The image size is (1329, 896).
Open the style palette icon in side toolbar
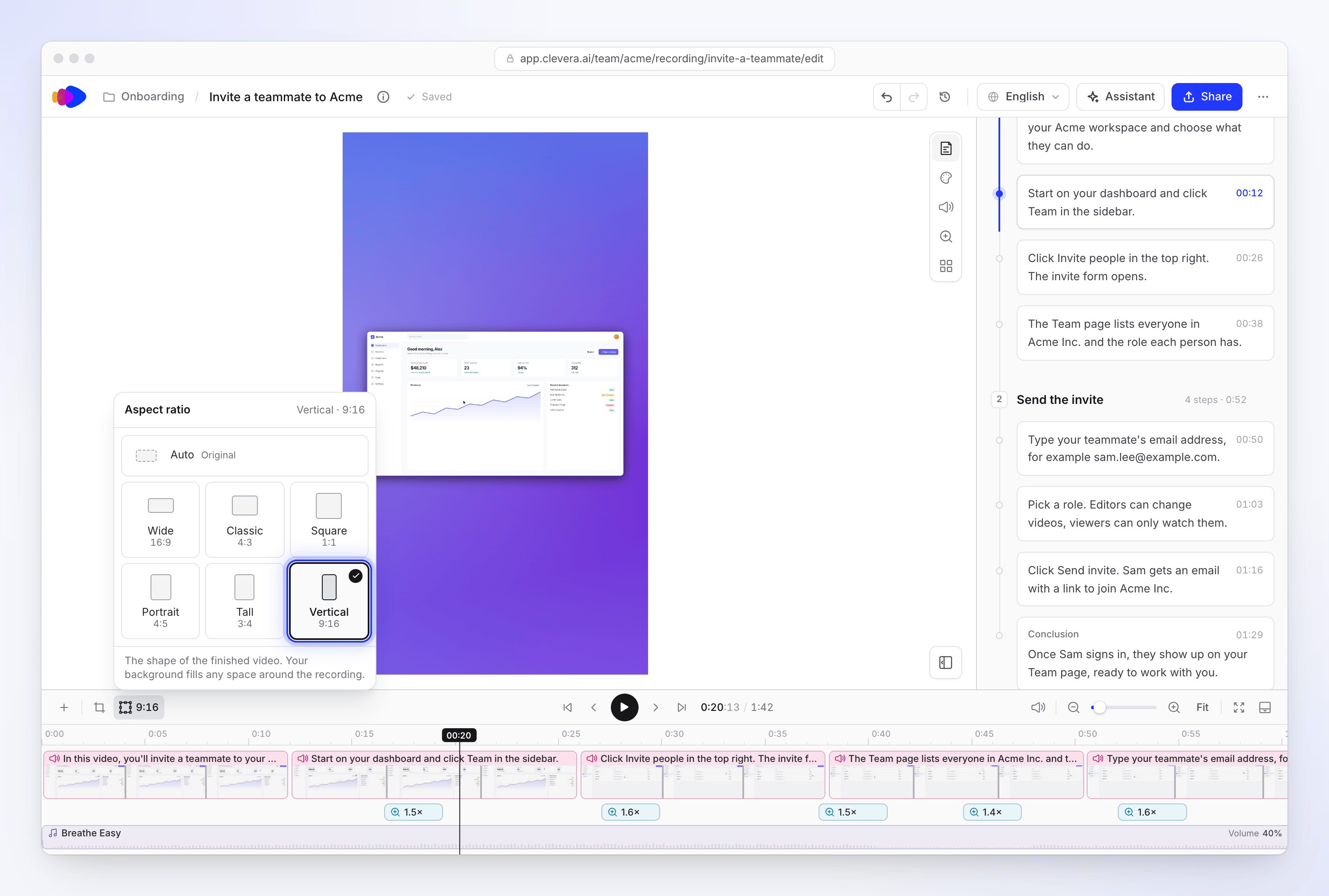[945, 178]
